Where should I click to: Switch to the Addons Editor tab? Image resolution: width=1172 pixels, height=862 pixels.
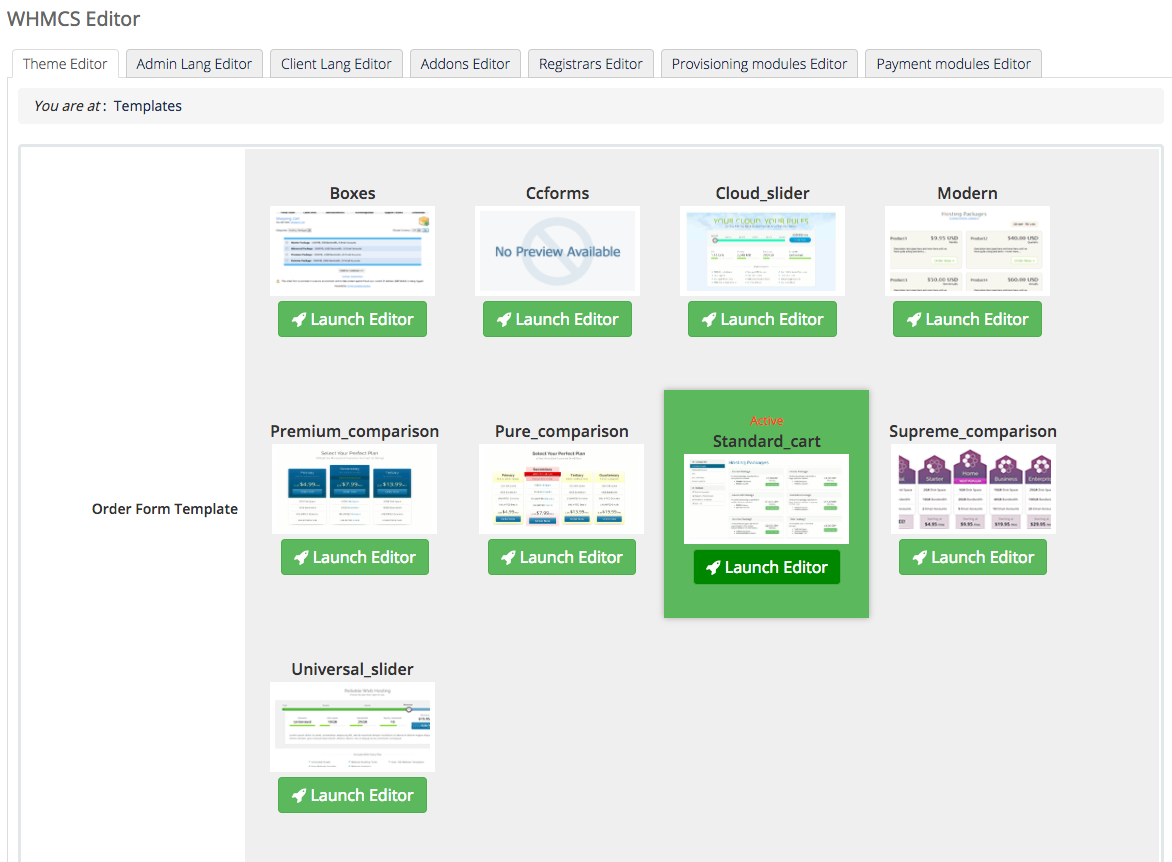click(x=465, y=64)
